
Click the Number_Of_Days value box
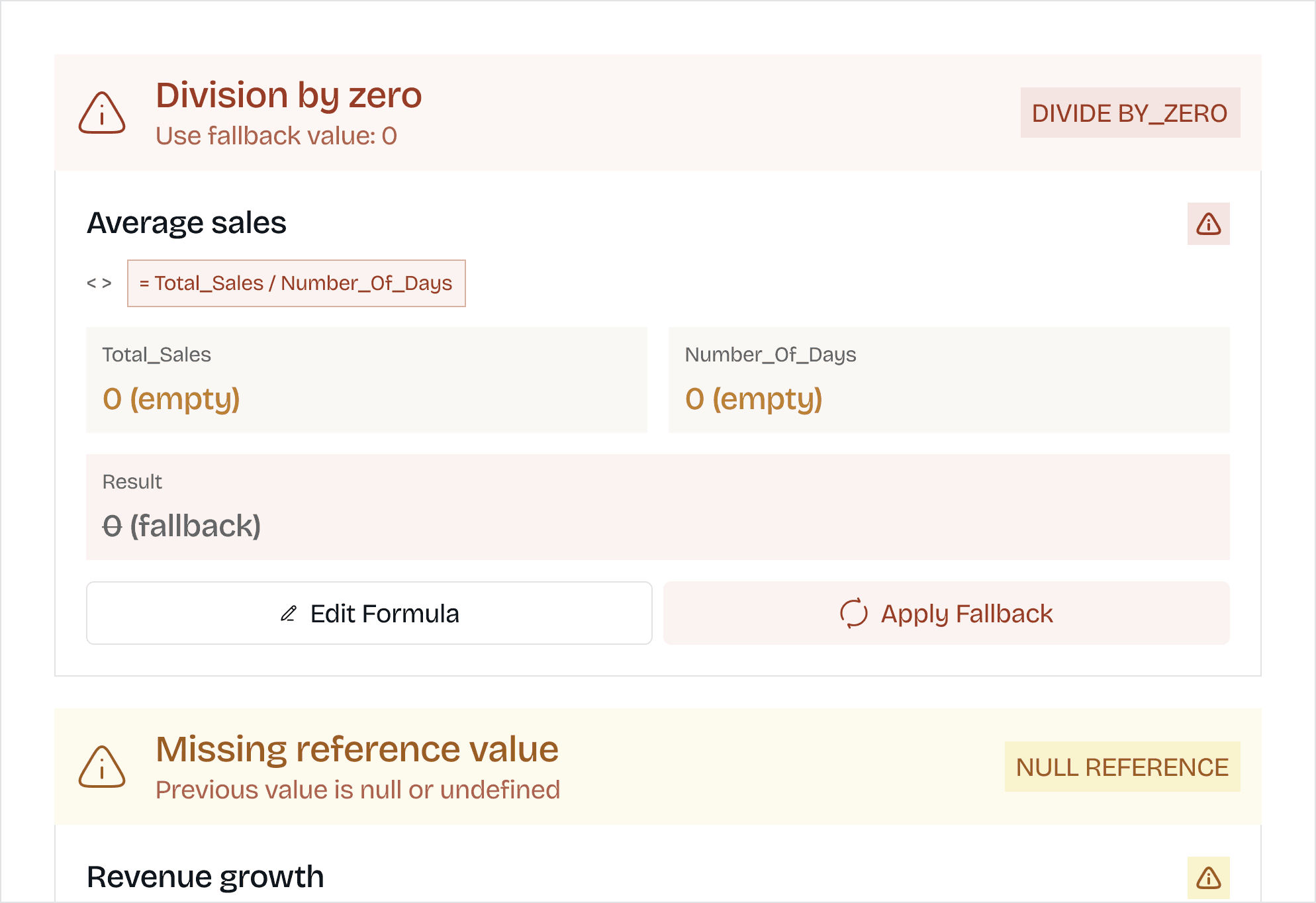949,380
